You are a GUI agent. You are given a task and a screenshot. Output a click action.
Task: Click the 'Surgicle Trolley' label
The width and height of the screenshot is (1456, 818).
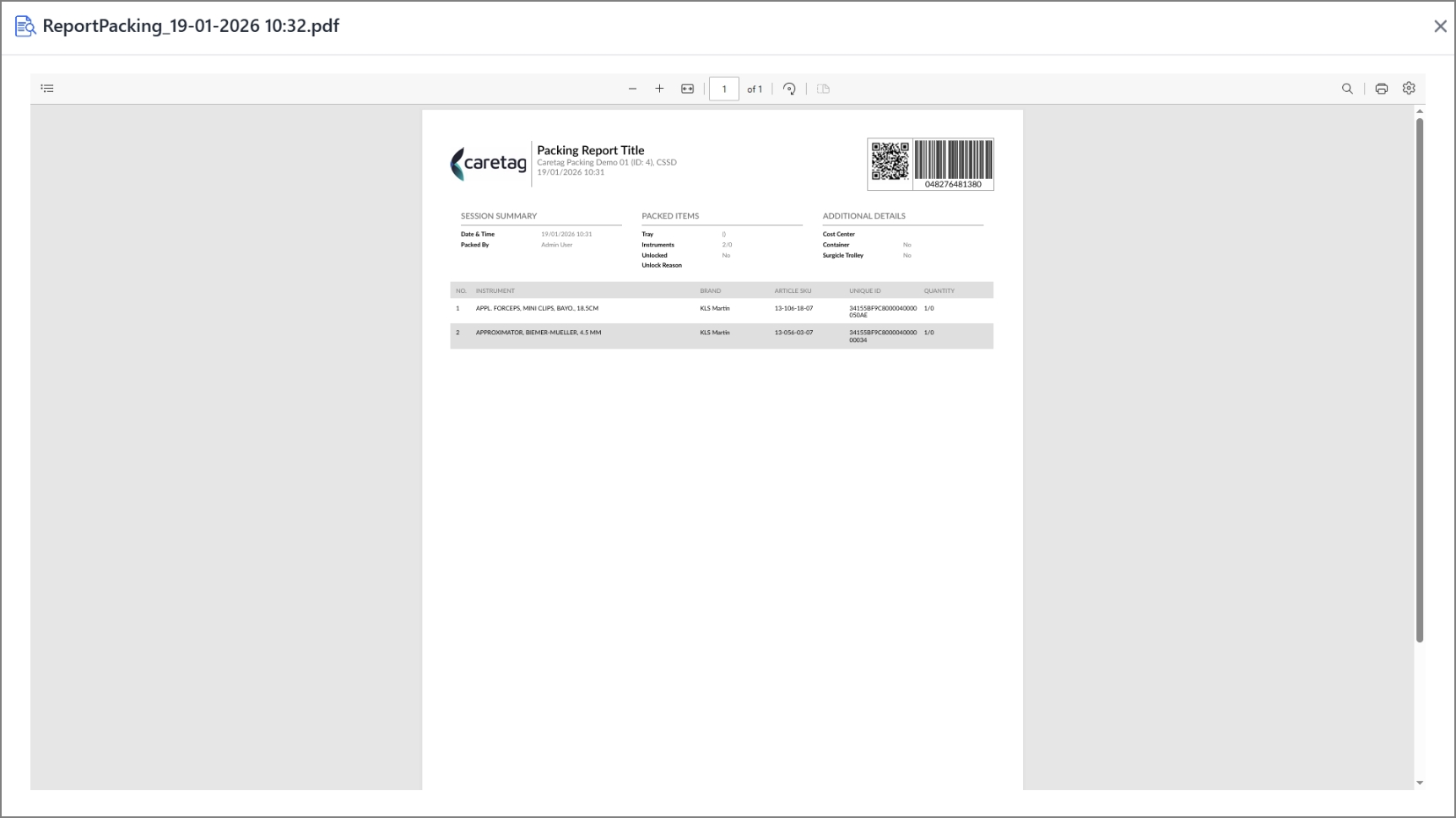point(842,255)
